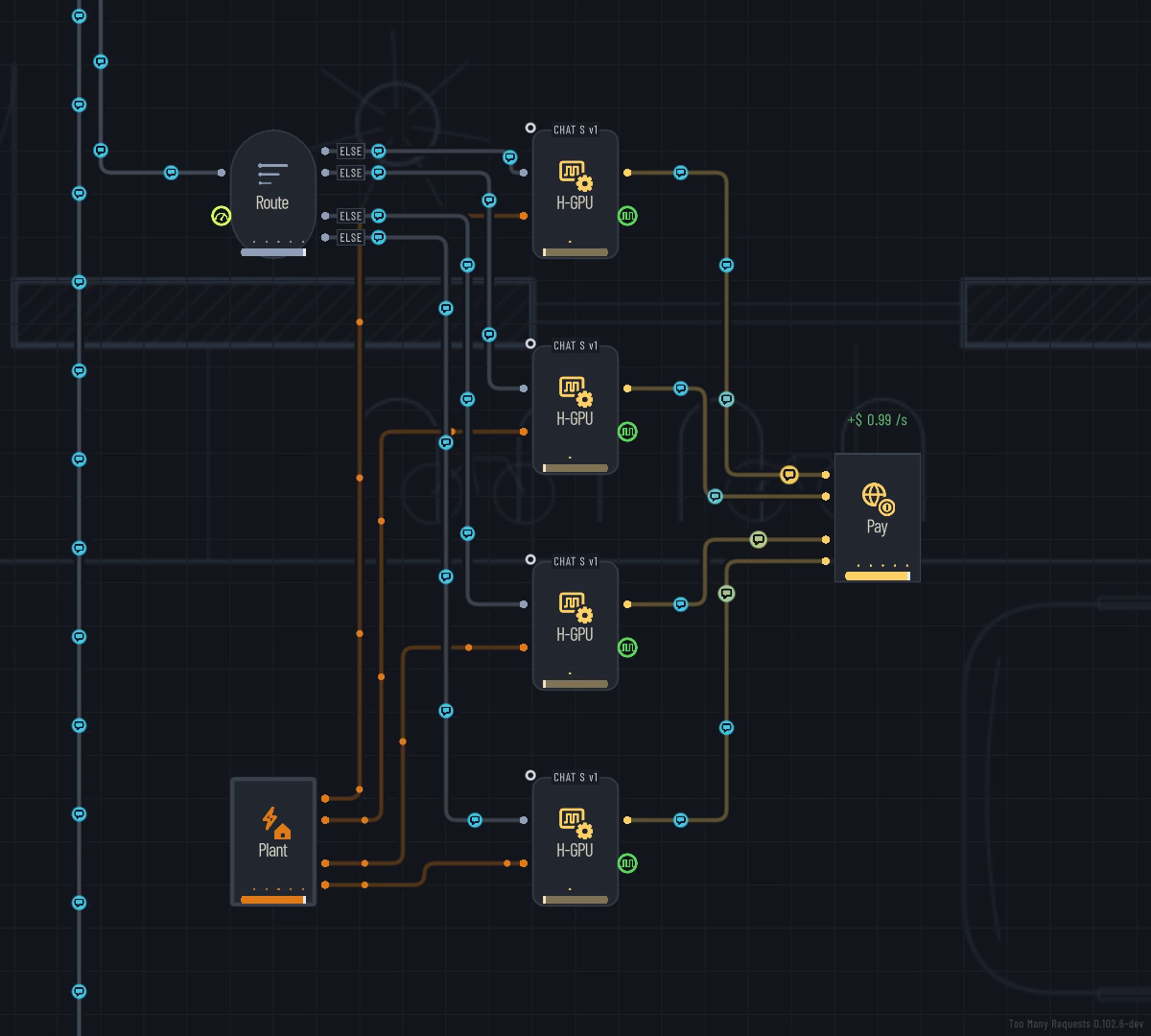Click the second ELSE rule on Route
The image size is (1151, 1036).
(351, 173)
